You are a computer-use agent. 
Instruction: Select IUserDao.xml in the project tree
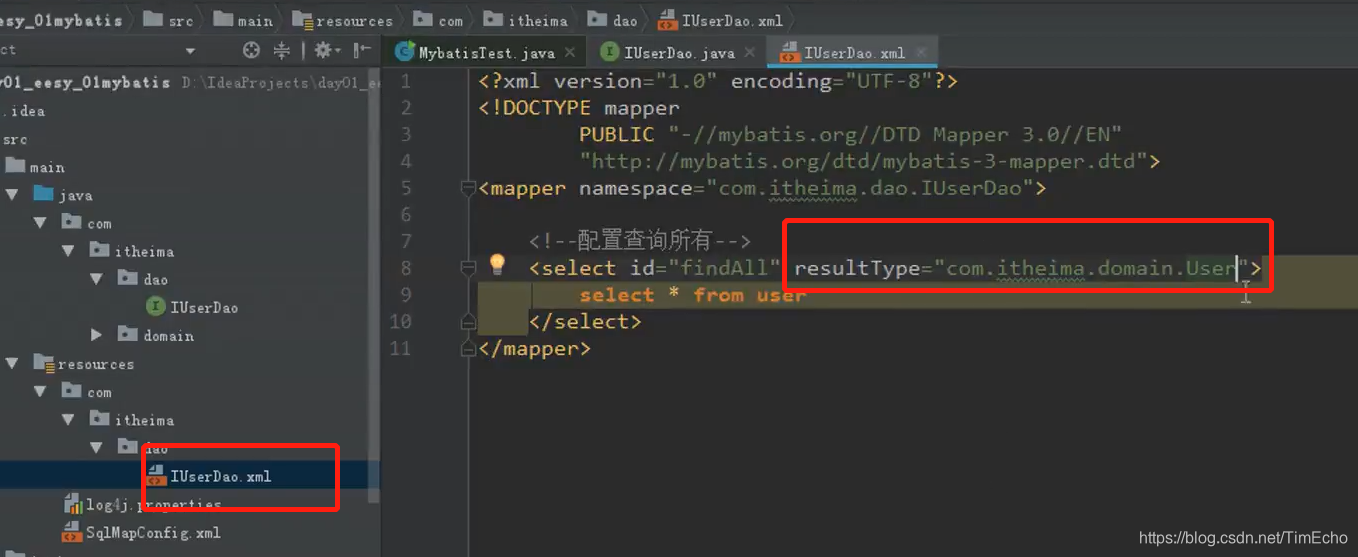click(x=209, y=476)
